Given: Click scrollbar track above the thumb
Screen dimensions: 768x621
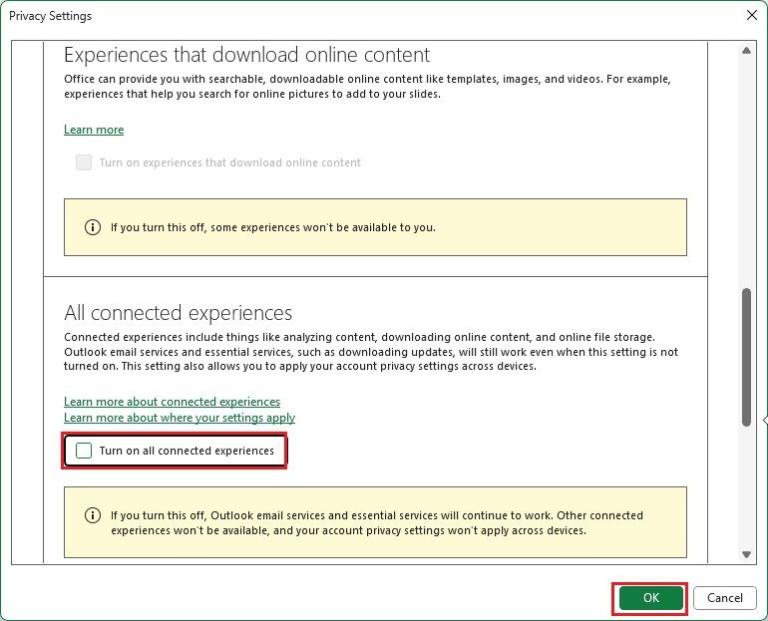Looking at the screenshot, I should [x=746, y=170].
